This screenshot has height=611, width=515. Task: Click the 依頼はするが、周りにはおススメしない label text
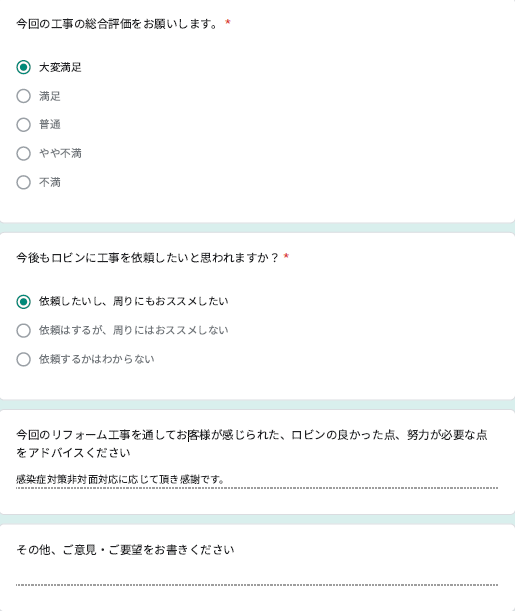click(134, 330)
